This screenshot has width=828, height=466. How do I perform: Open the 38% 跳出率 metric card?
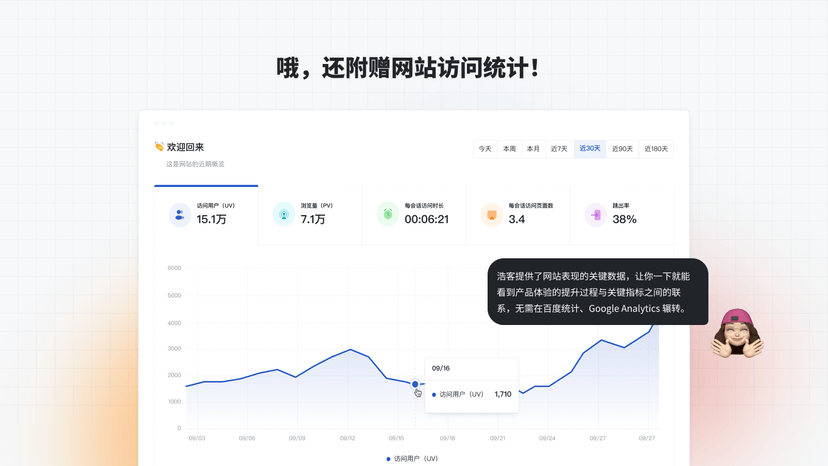coord(622,215)
